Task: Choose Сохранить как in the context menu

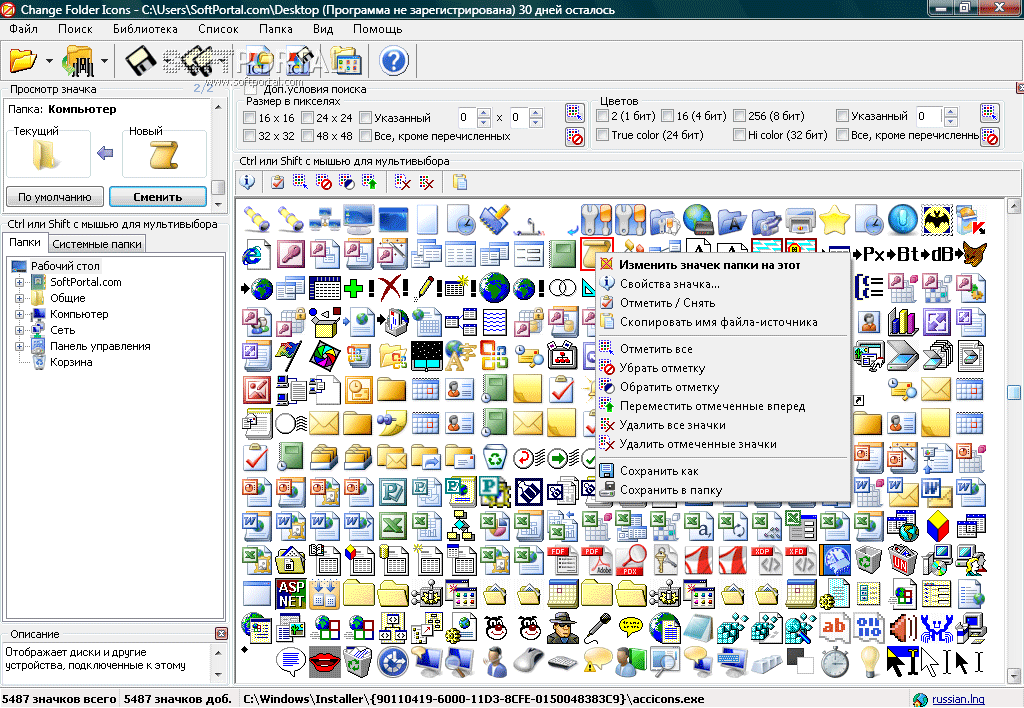Action: [x=659, y=472]
